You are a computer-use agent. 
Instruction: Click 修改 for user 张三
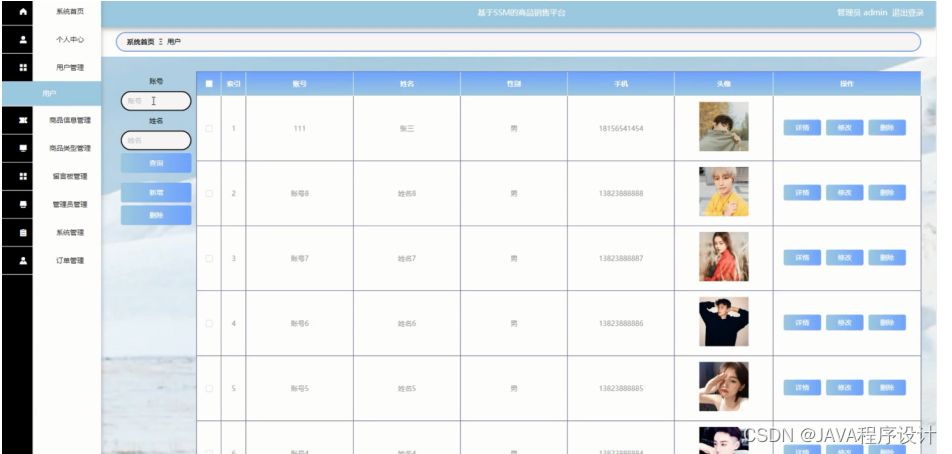tap(845, 127)
